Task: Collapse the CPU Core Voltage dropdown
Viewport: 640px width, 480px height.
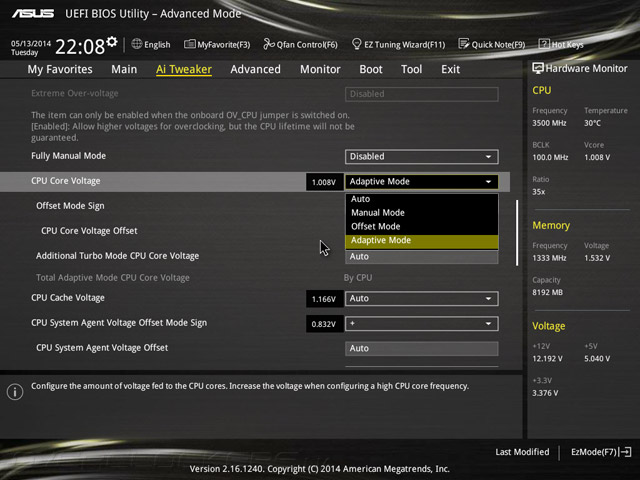Action: pos(422,182)
